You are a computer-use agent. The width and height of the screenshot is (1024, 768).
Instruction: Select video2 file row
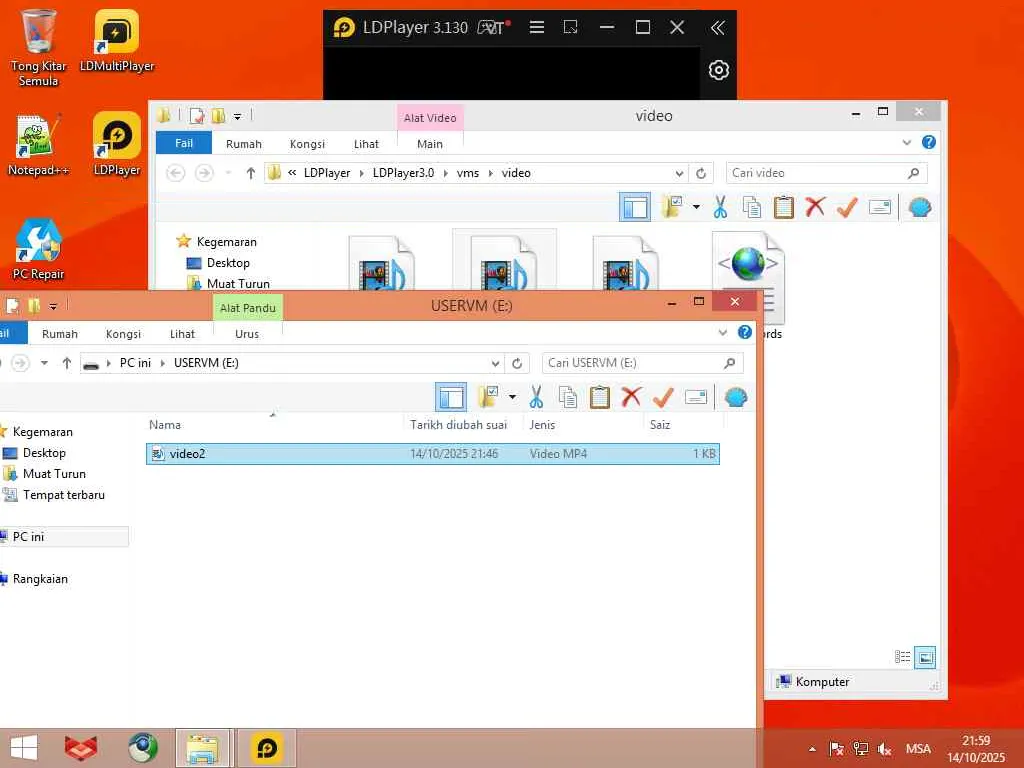[x=433, y=454]
